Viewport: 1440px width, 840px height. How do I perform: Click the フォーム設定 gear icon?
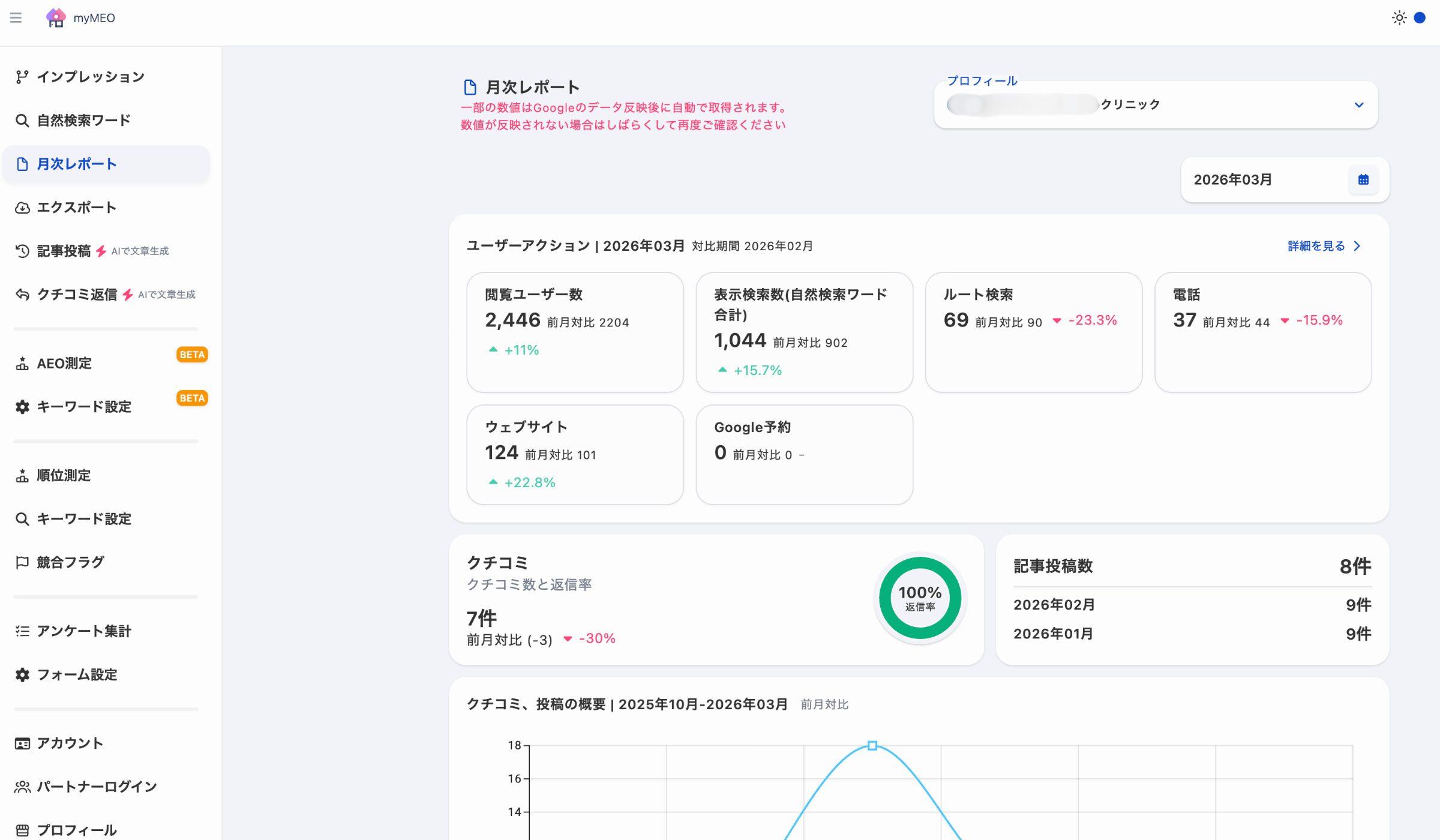click(22, 674)
